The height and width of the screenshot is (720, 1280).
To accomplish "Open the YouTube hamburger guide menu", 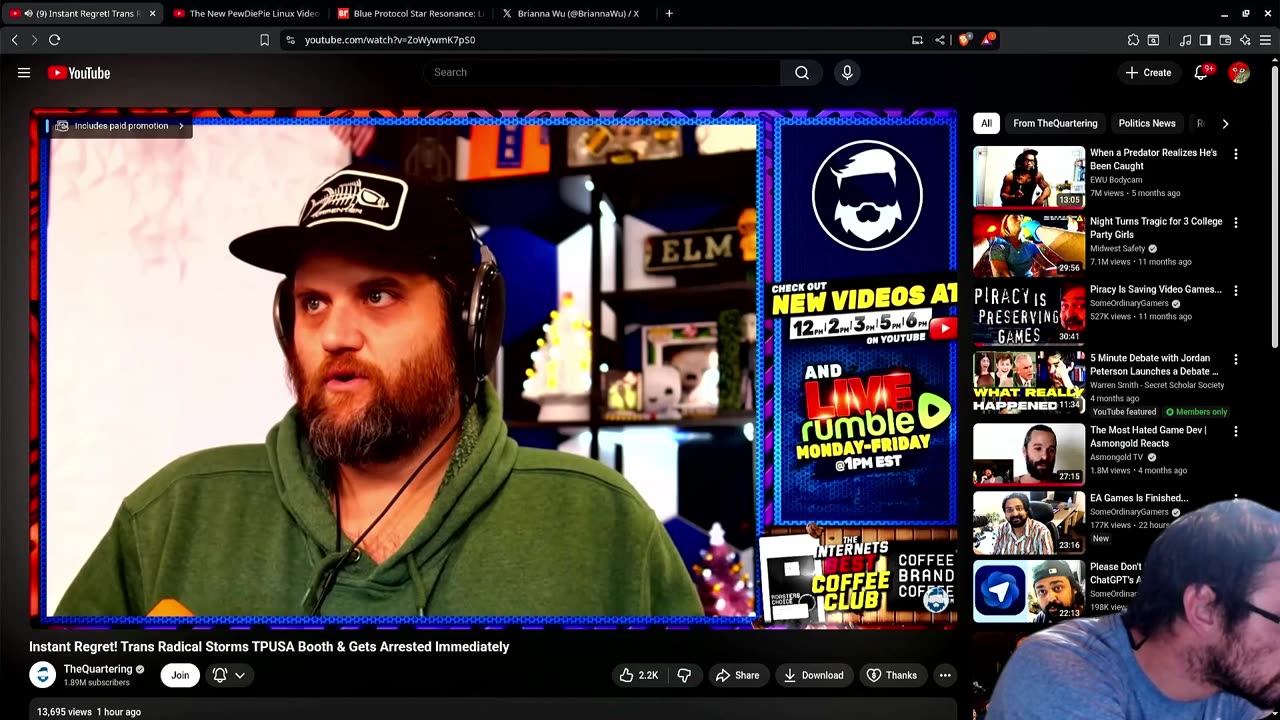I will click(x=24, y=73).
